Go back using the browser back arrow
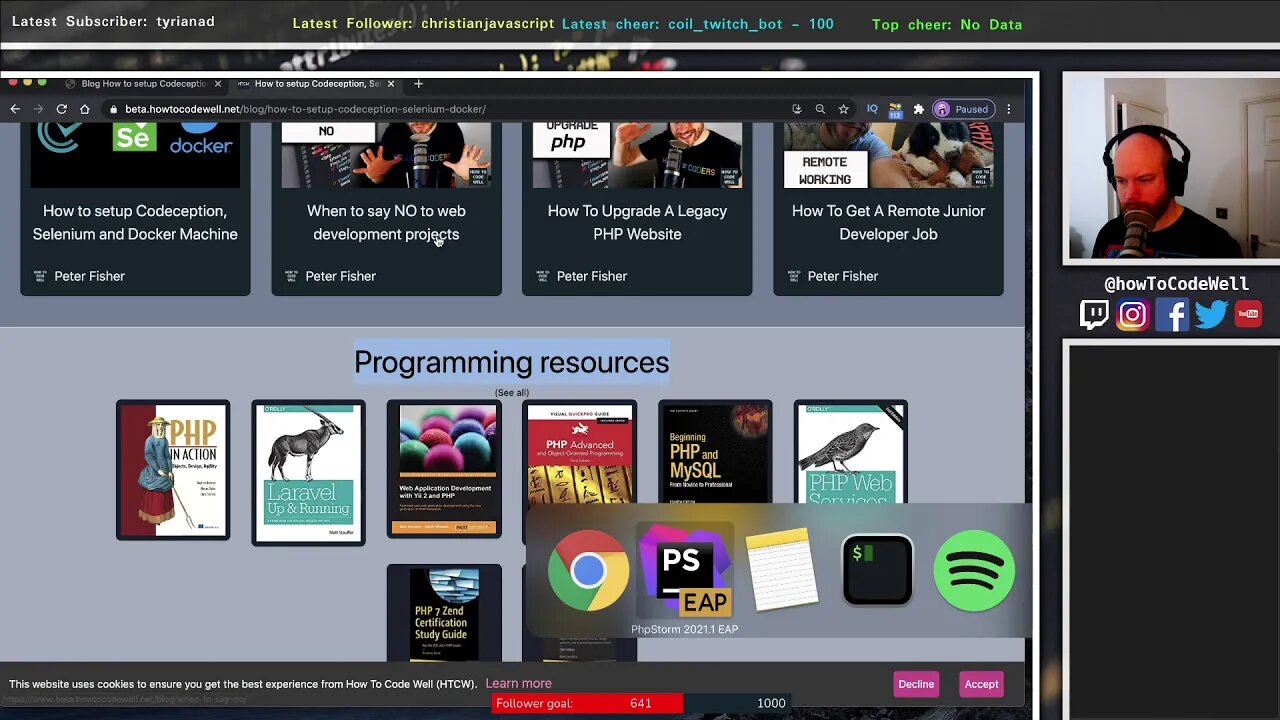 coord(15,109)
